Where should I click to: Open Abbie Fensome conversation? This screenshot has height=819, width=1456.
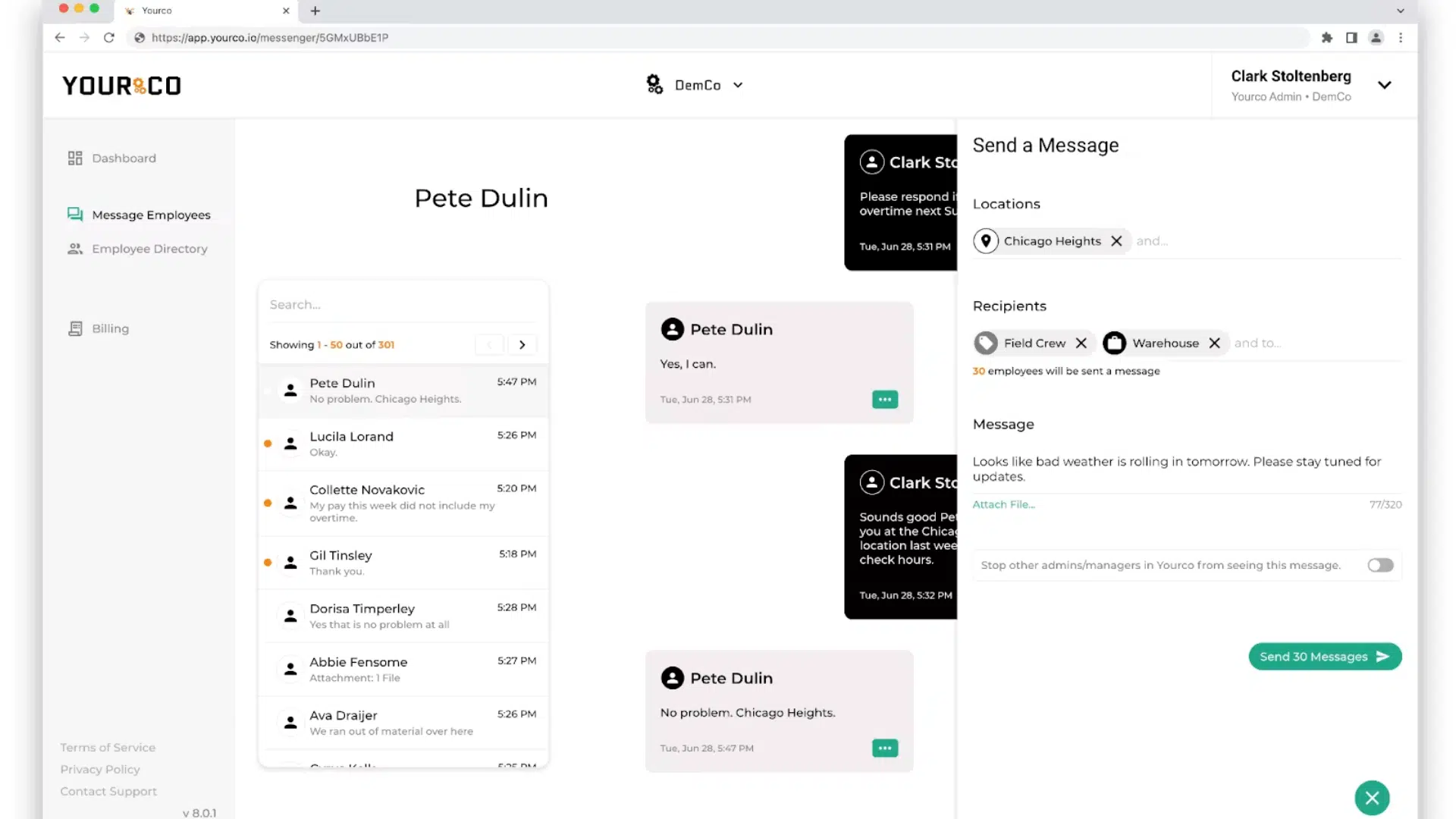[403, 669]
